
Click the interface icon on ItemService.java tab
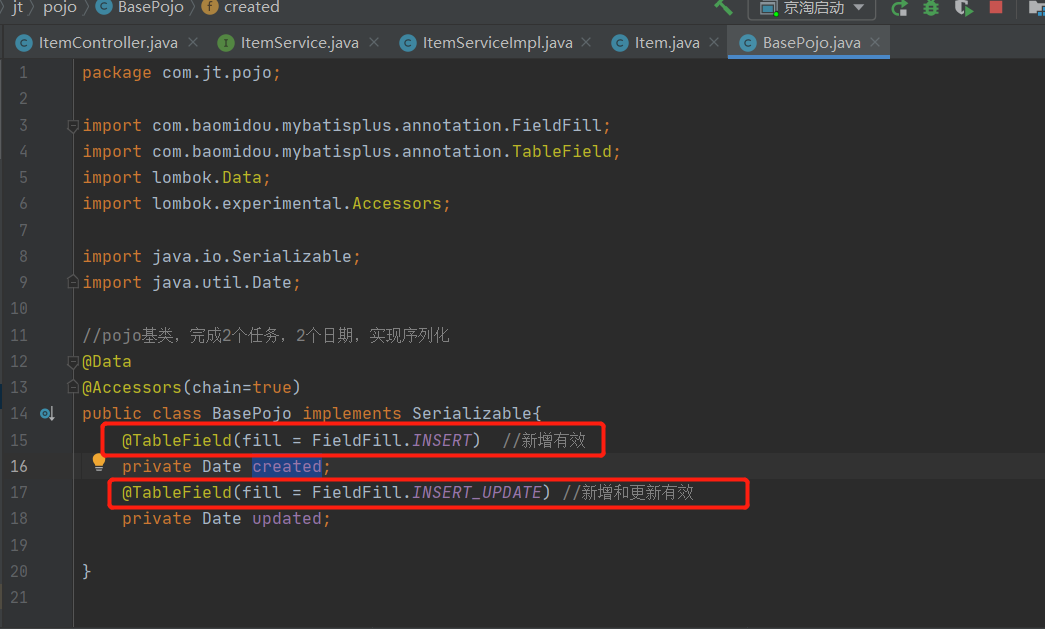tap(226, 43)
